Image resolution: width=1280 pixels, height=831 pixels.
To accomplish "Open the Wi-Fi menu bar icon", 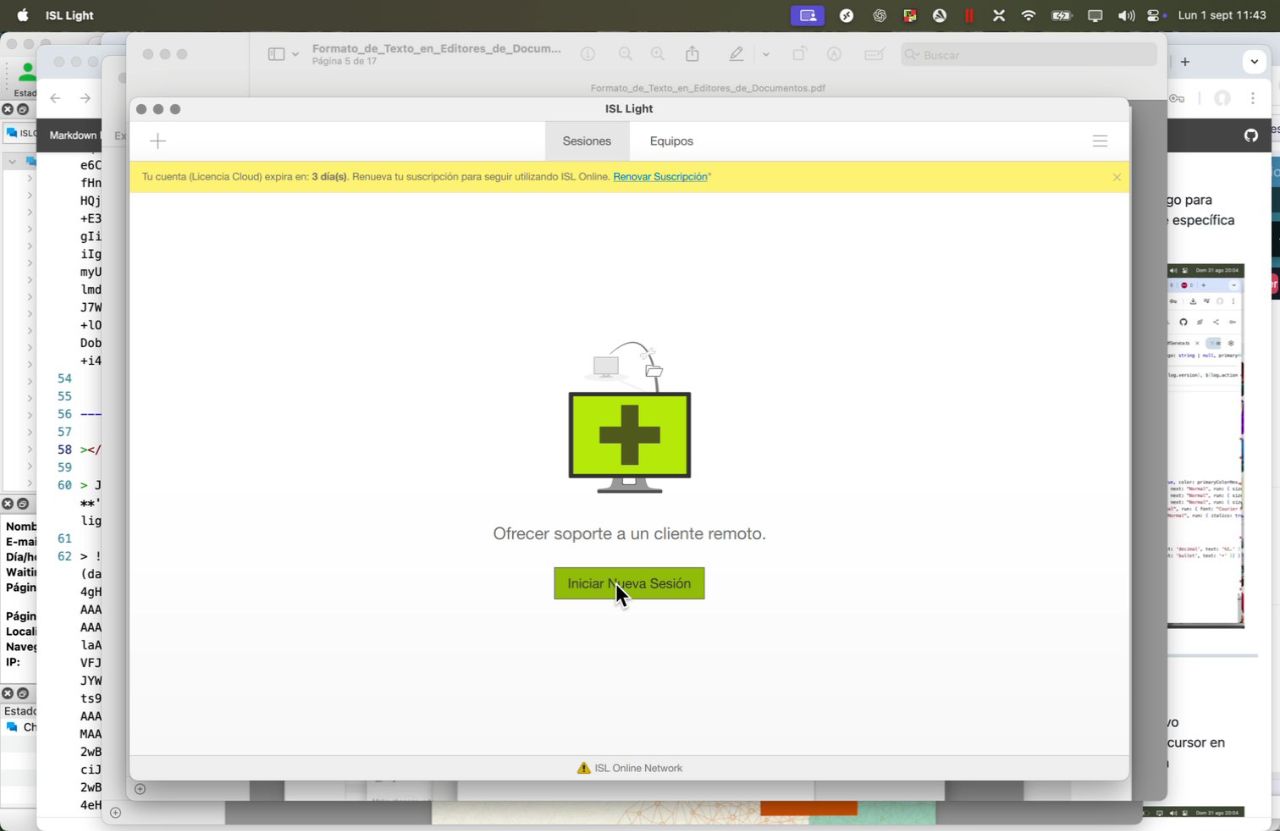I will click(1028, 15).
